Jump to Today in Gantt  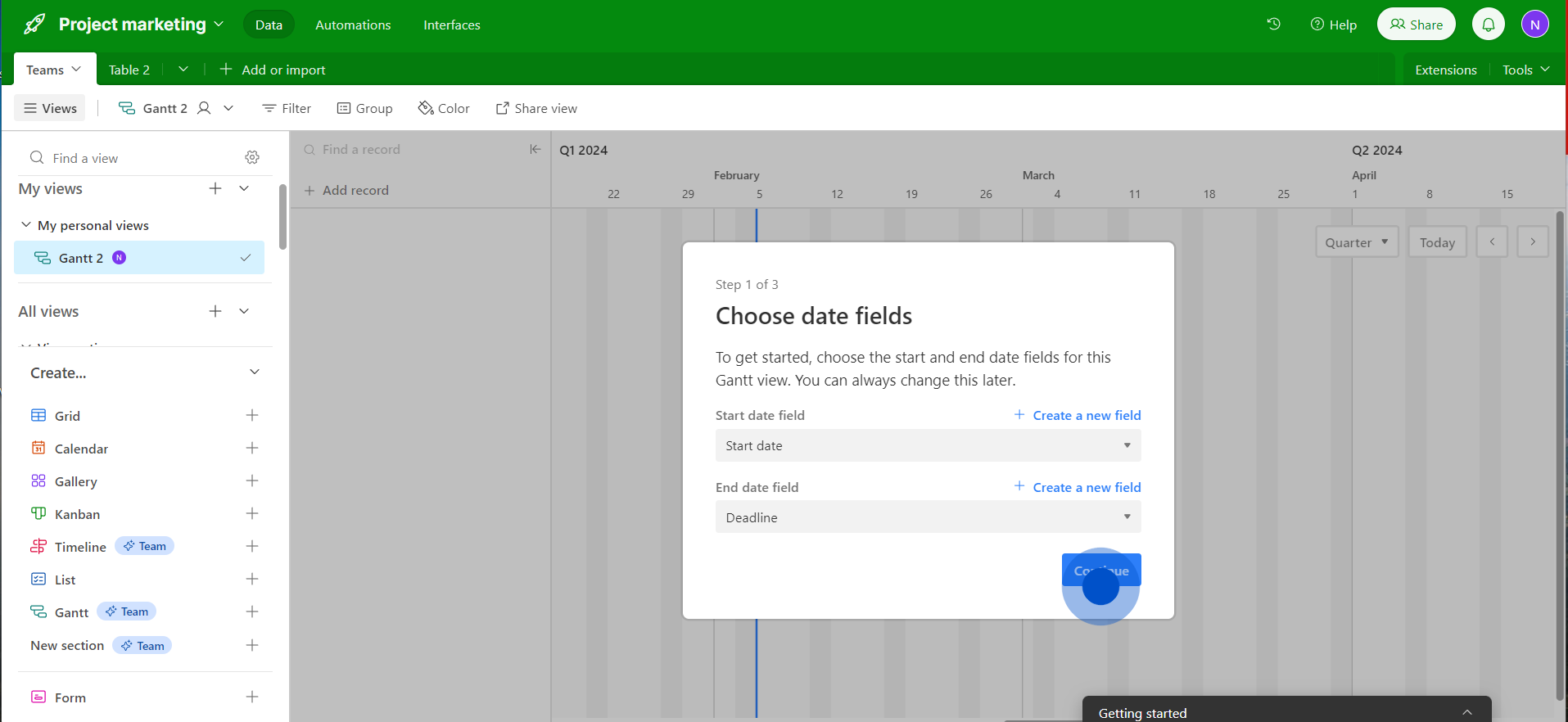click(x=1438, y=241)
